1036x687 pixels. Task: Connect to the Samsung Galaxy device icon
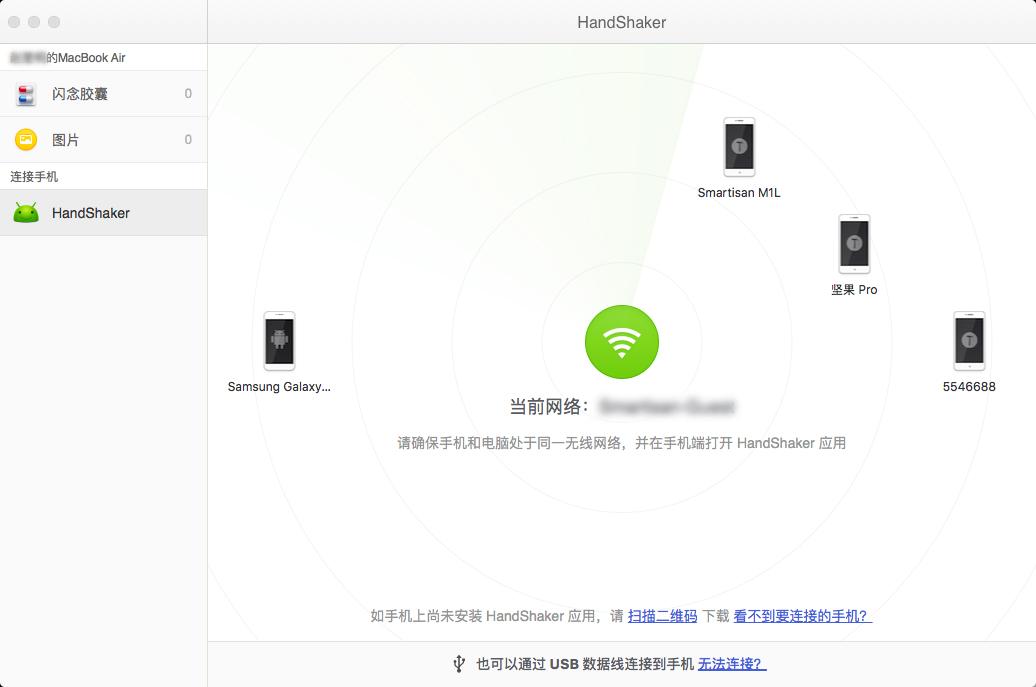coord(279,341)
